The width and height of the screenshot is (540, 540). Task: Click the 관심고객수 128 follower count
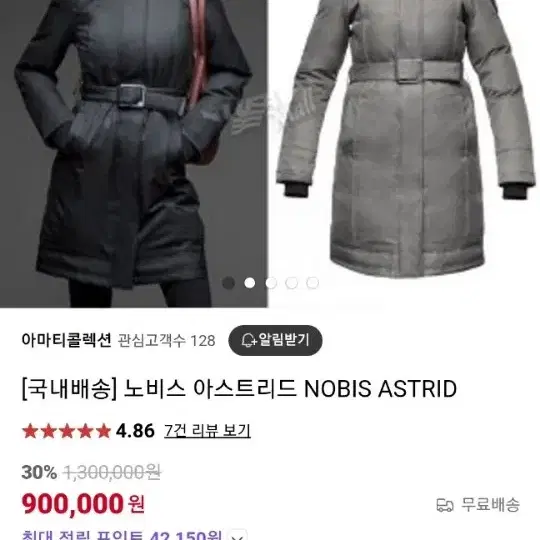[x=167, y=341]
